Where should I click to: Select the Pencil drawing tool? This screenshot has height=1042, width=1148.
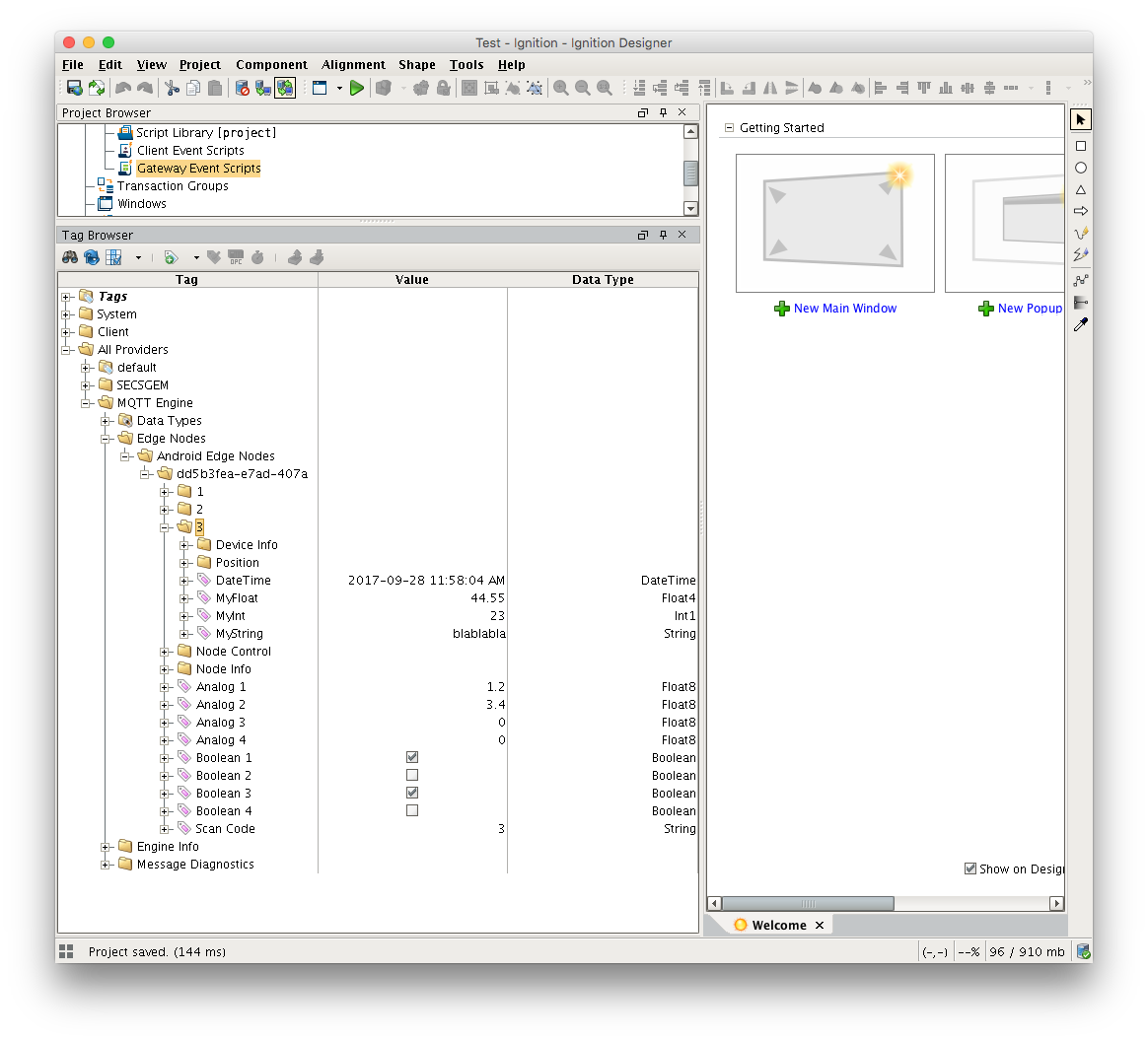[1081, 234]
